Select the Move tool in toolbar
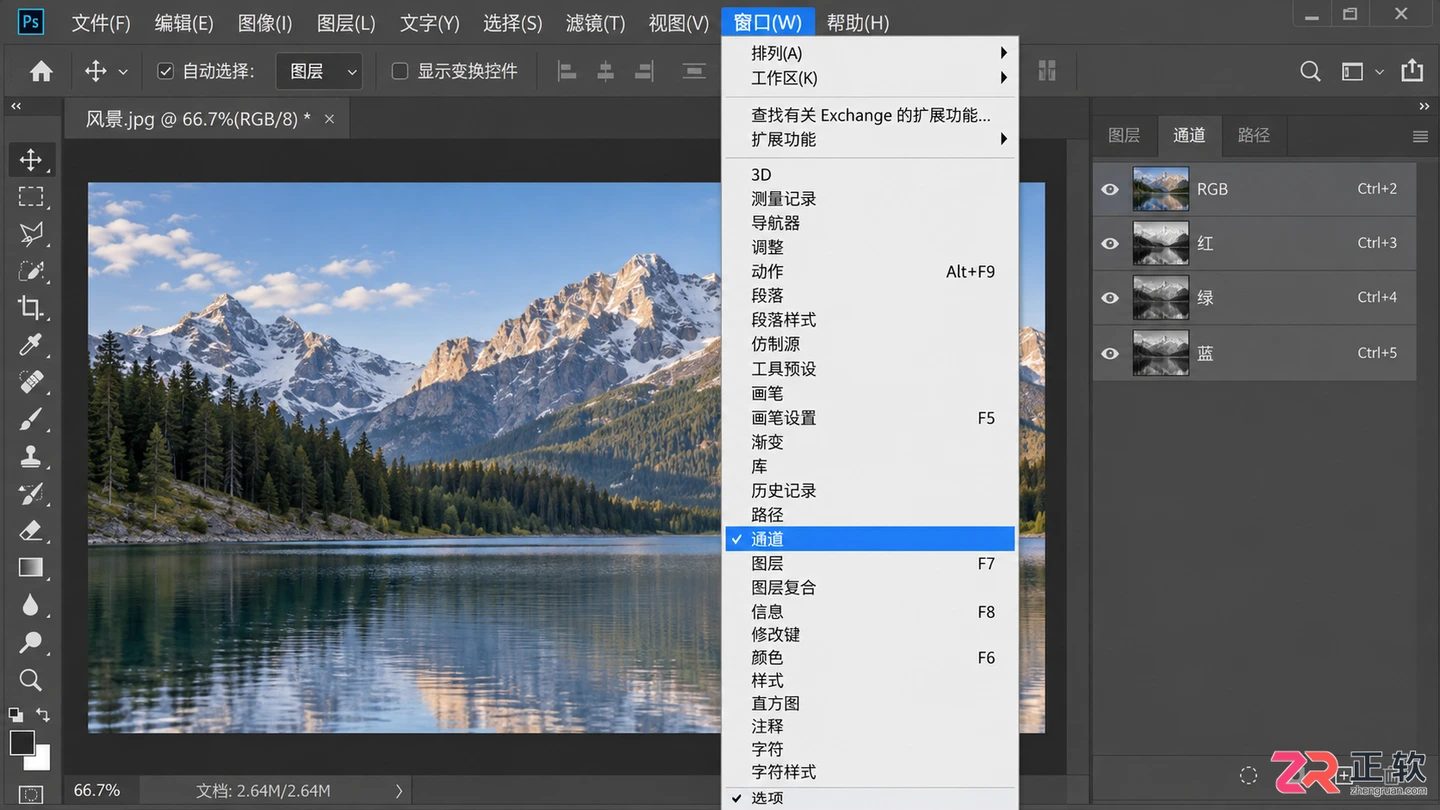Viewport: 1440px width, 810px height. click(31, 160)
